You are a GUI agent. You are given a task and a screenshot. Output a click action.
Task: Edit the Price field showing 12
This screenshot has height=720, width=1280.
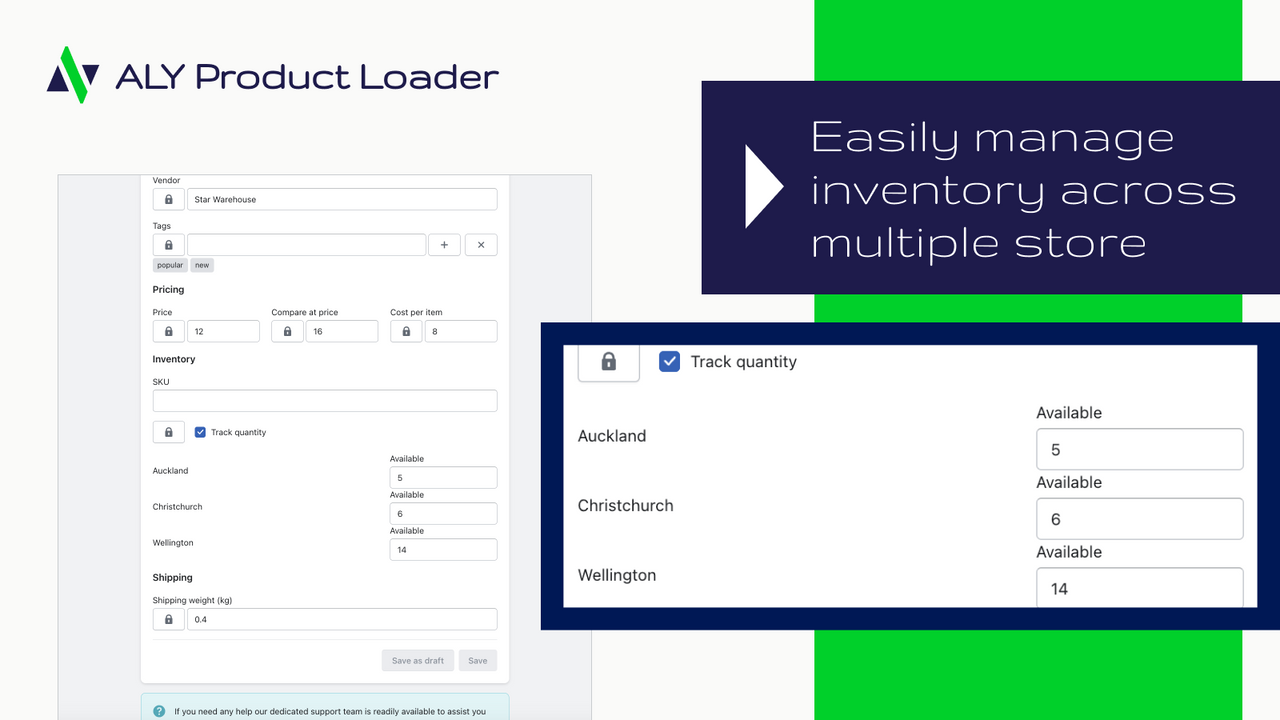tap(223, 331)
